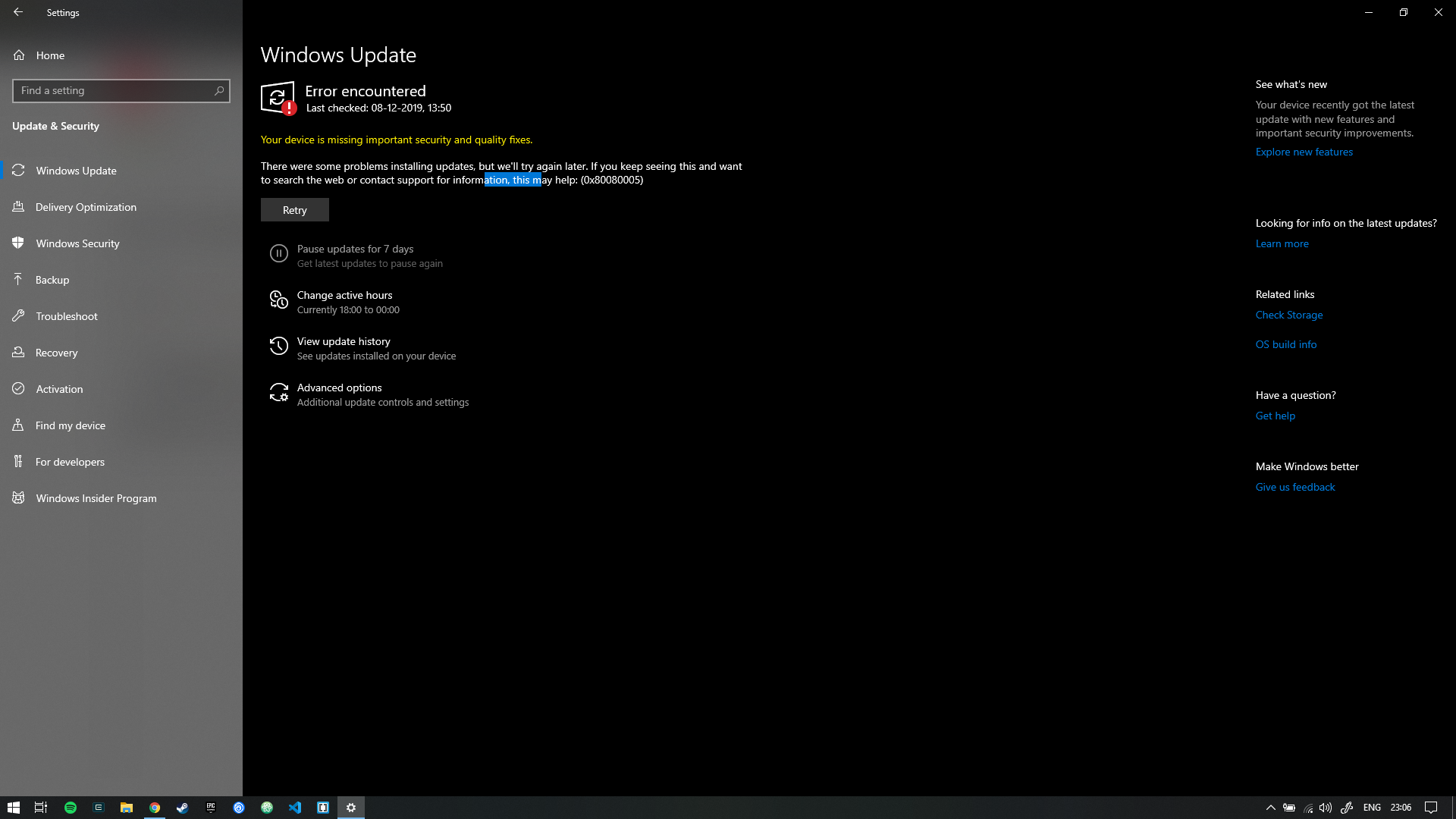Click Give us feedback link
This screenshot has height=819, width=1456.
[1295, 487]
